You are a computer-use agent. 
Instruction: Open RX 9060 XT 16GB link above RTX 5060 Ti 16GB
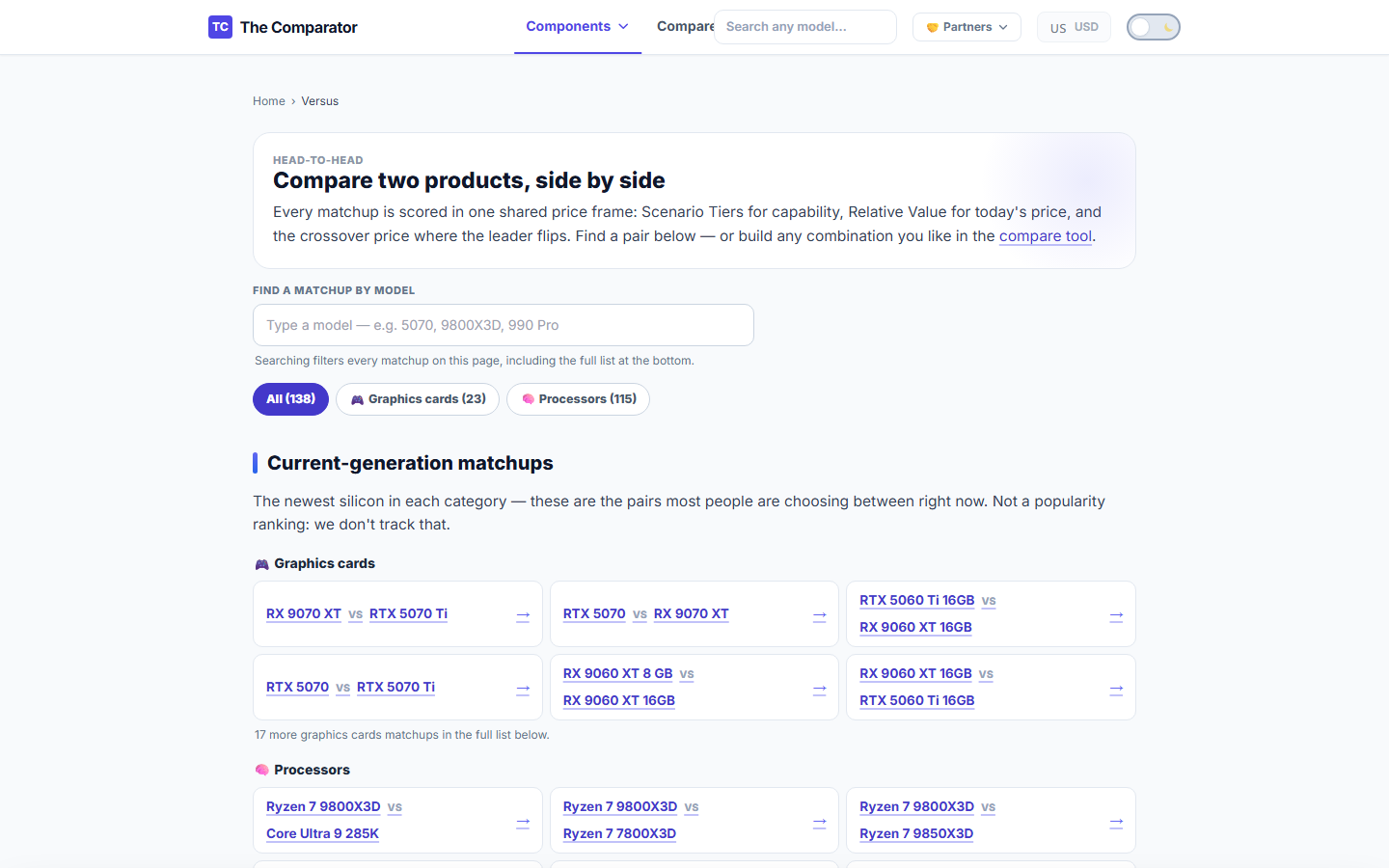pyautogui.click(x=915, y=674)
